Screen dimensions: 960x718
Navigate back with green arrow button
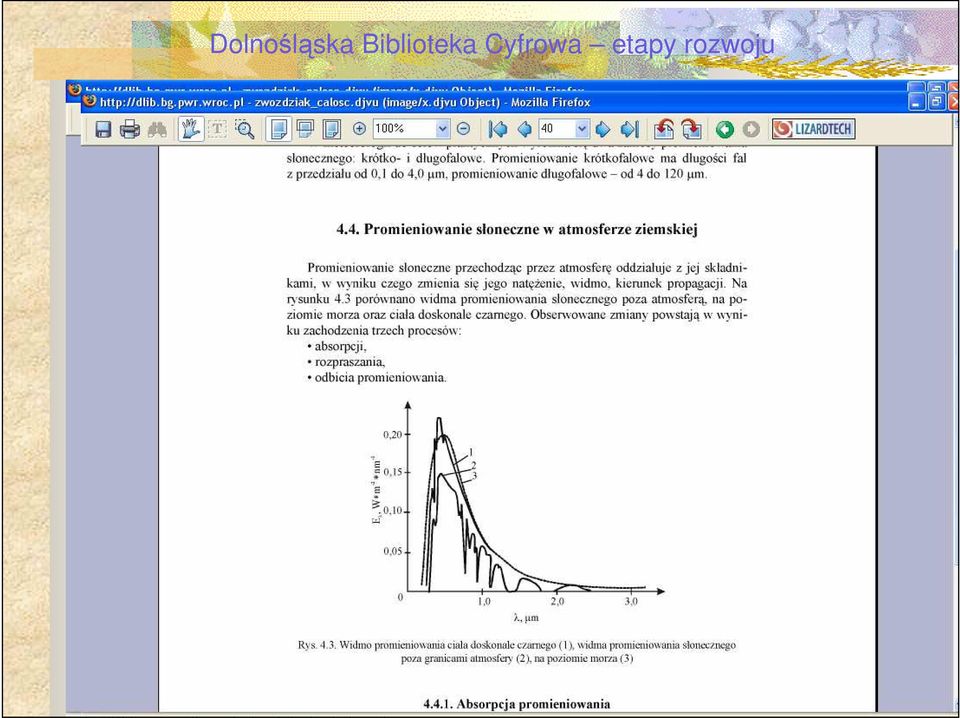click(725, 129)
